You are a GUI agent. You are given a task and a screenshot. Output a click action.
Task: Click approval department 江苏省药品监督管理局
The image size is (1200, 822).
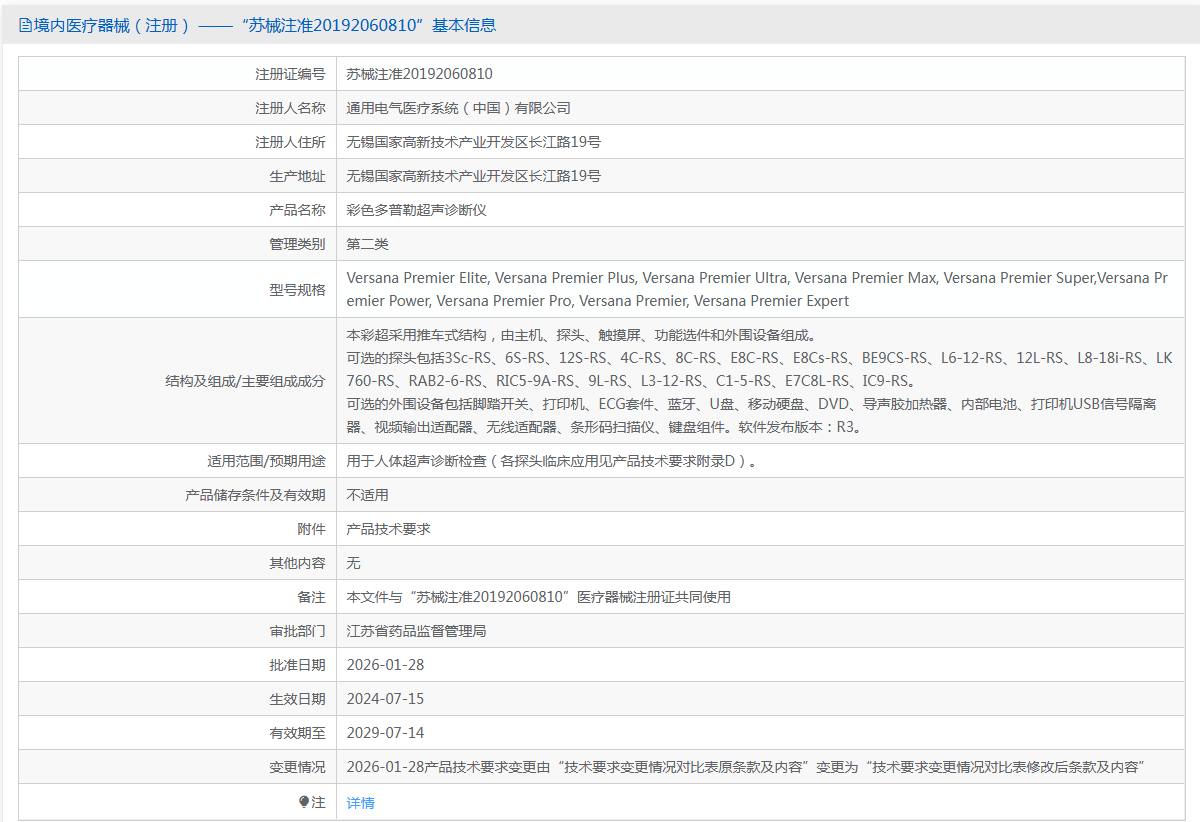point(416,631)
